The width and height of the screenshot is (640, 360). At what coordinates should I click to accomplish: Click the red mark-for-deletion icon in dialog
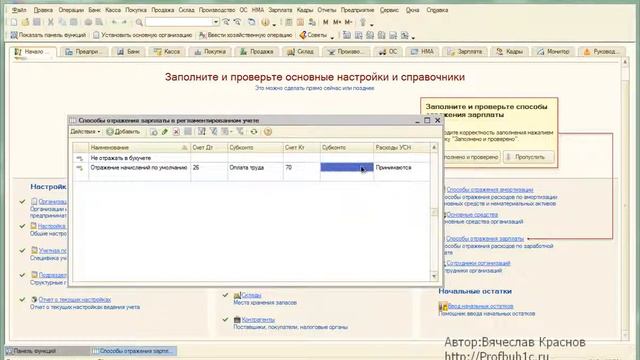(x=176, y=132)
